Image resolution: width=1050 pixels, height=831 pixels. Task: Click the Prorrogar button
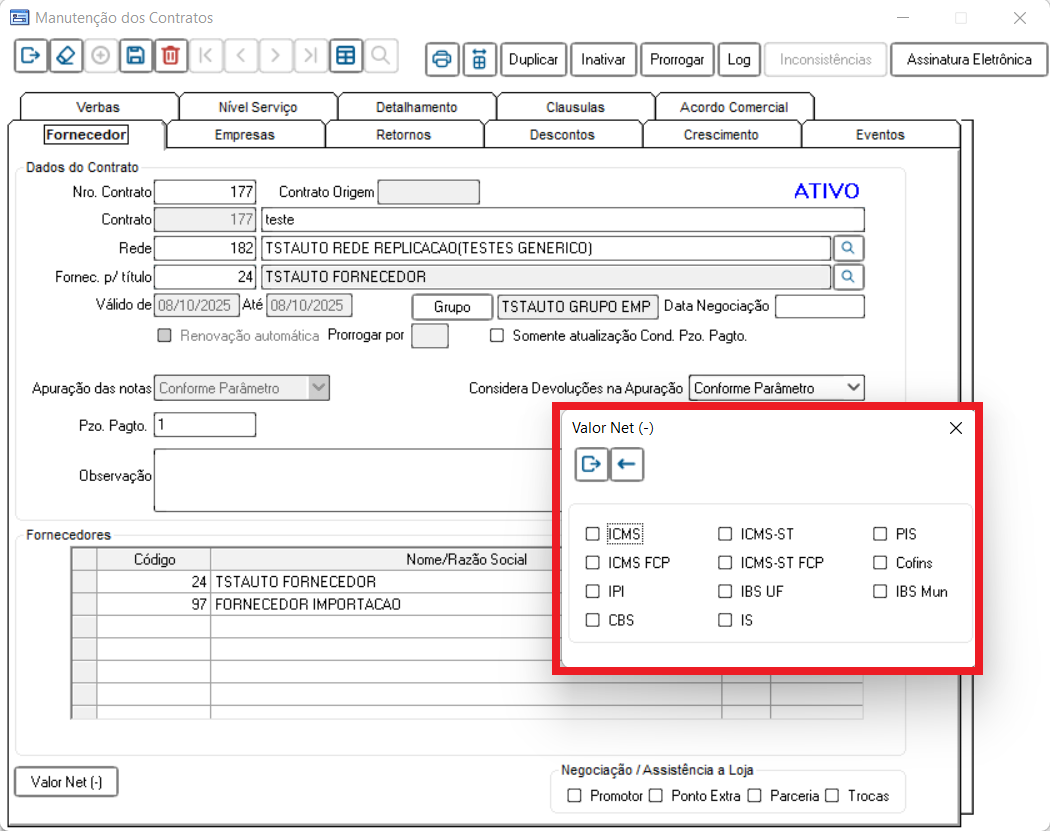pyautogui.click(x=677, y=60)
